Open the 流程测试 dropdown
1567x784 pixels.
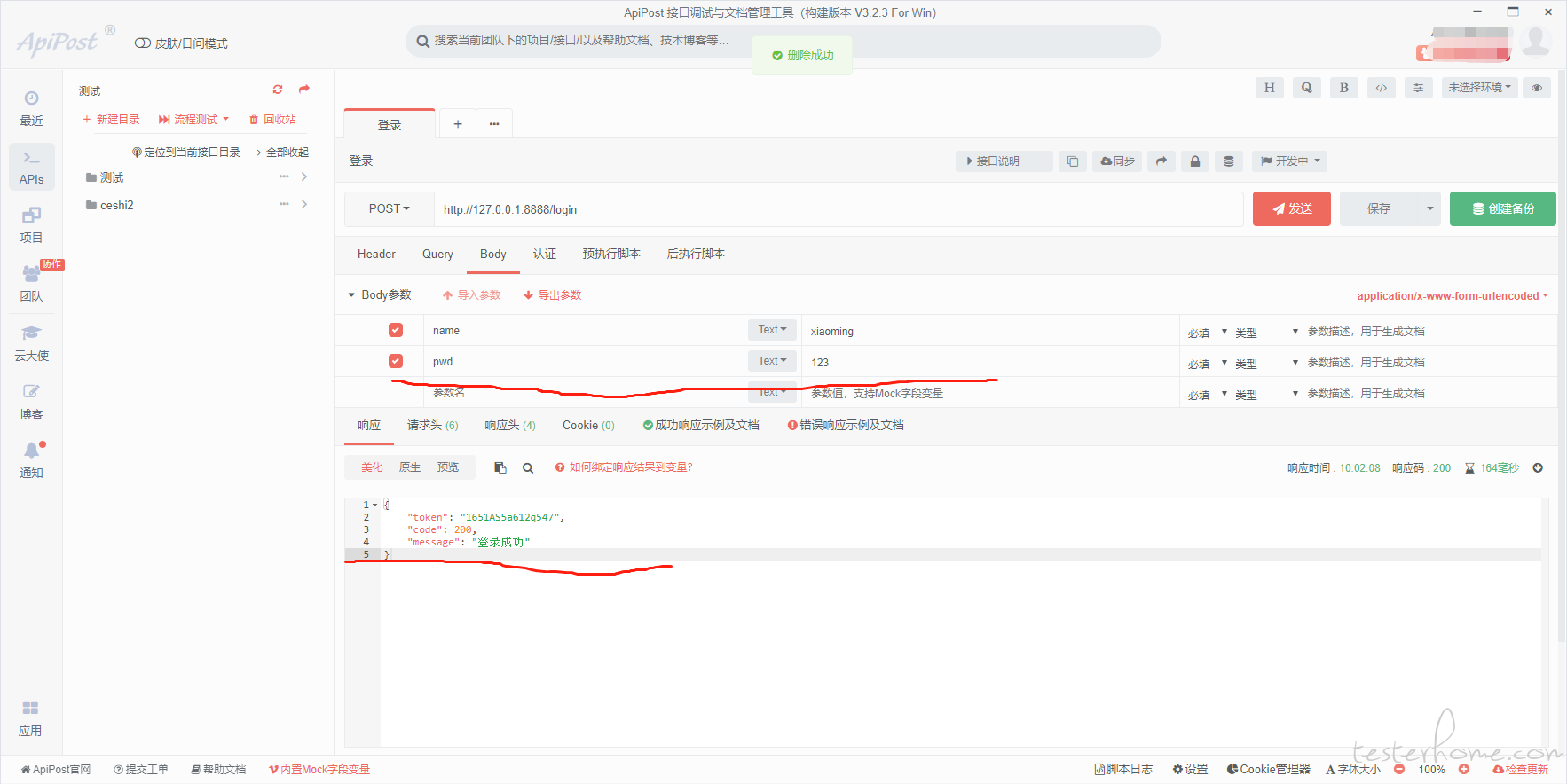[193, 120]
